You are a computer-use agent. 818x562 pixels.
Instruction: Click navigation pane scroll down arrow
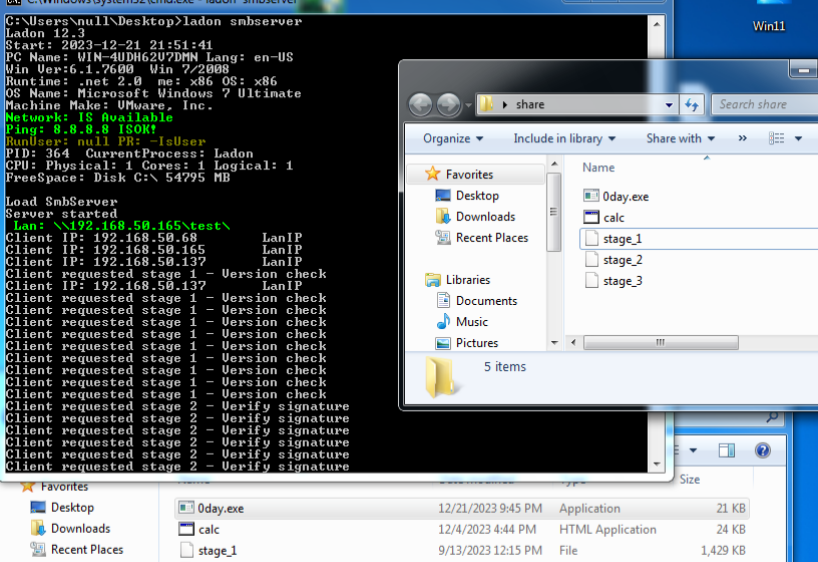tap(554, 343)
